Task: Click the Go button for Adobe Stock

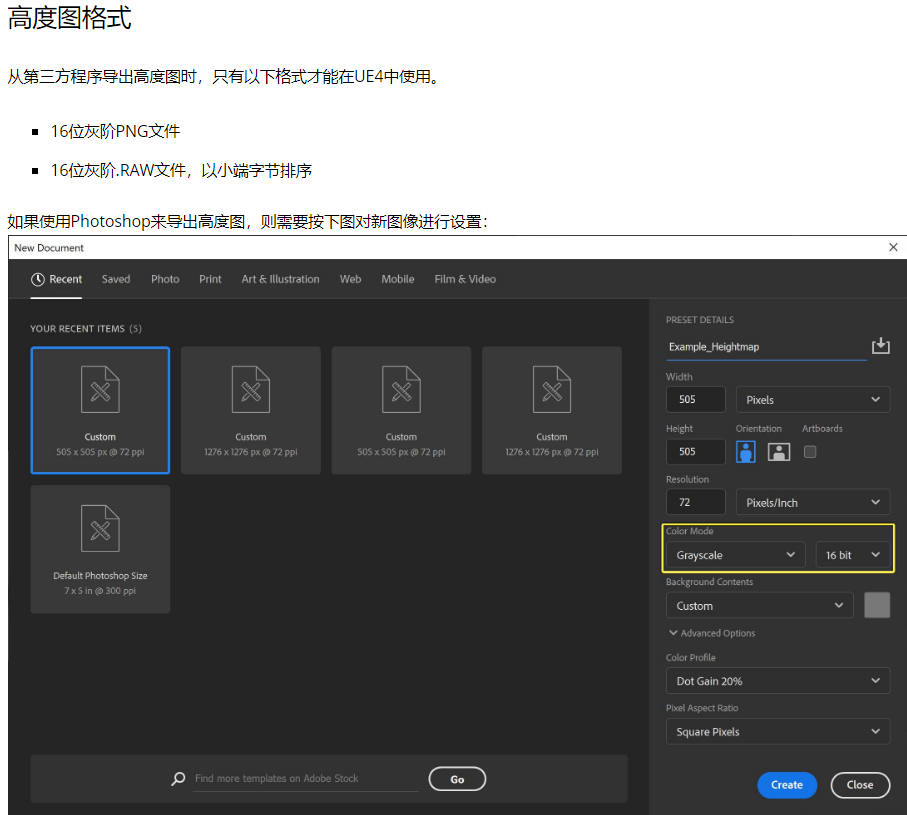Action: tap(457, 779)
